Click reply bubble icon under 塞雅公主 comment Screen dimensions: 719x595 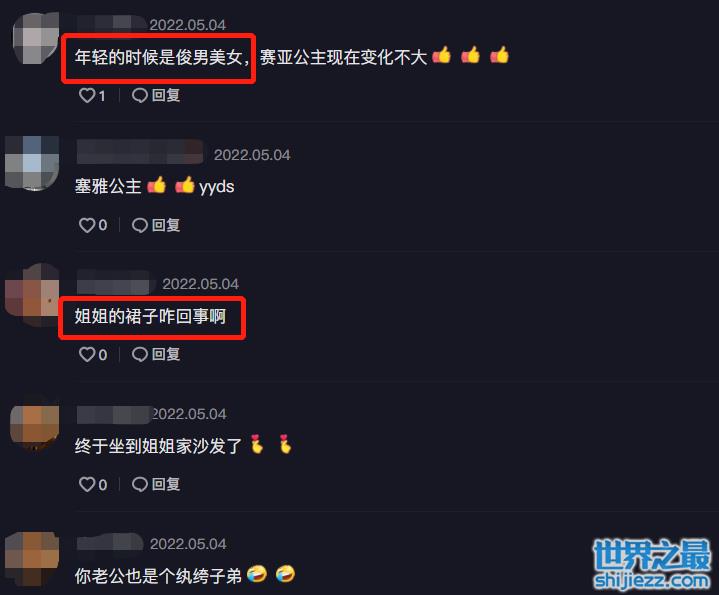pos(140,225)
